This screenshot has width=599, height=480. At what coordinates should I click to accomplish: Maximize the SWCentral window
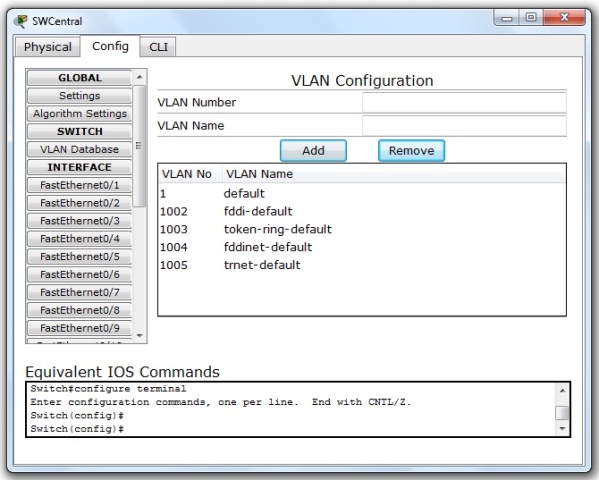coord(531,18)
